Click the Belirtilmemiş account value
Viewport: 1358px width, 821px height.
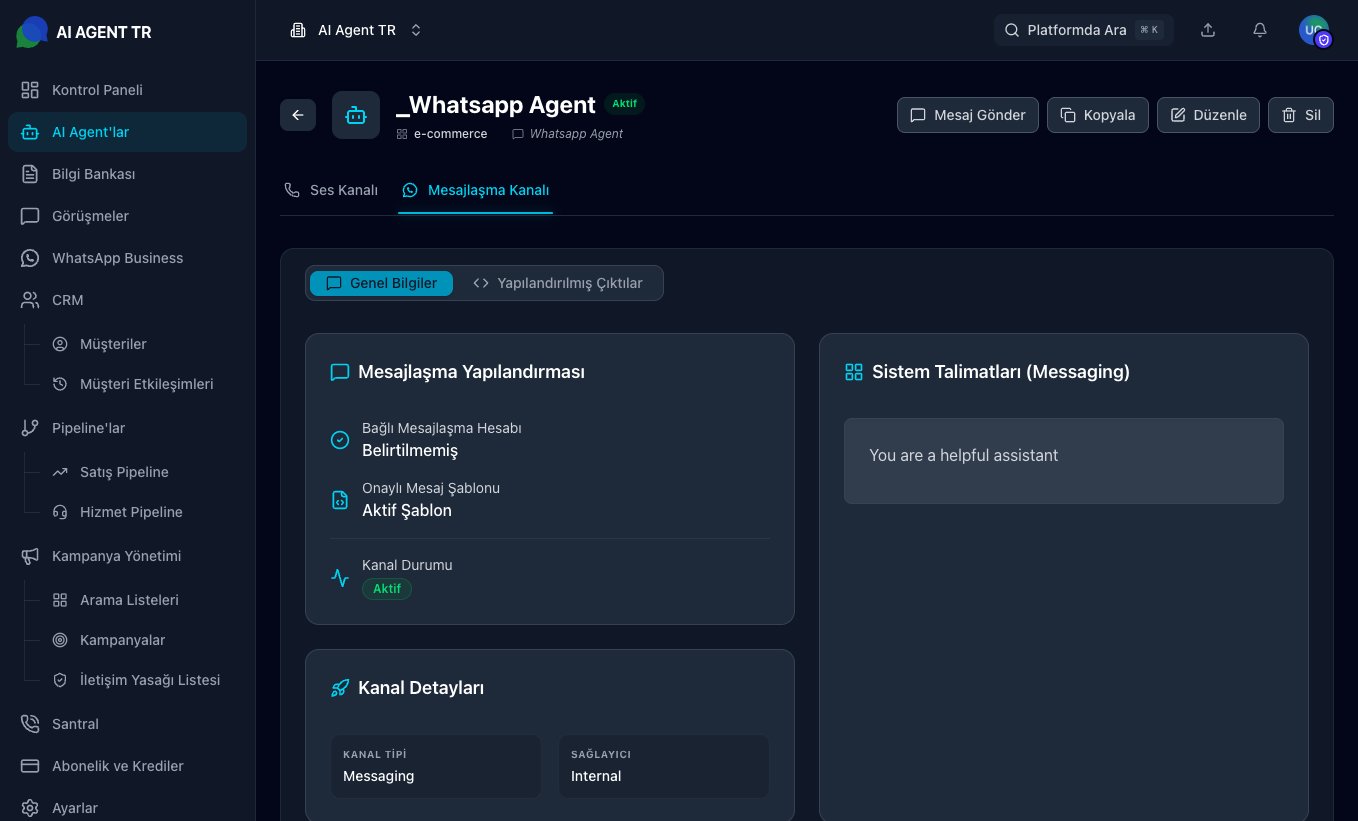(x=410, y=450)
